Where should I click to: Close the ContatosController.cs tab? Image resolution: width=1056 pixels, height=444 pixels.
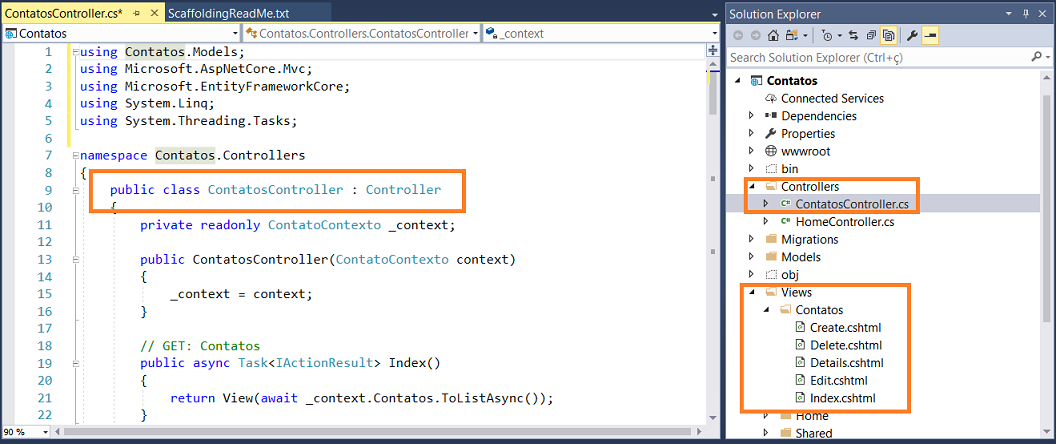coord(153,13)
